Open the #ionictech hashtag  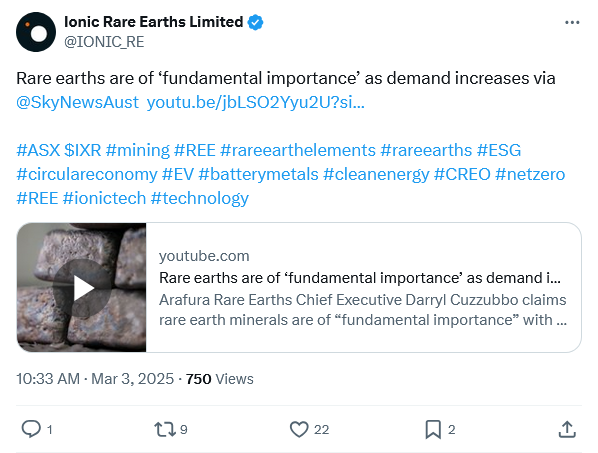point(104,198)
